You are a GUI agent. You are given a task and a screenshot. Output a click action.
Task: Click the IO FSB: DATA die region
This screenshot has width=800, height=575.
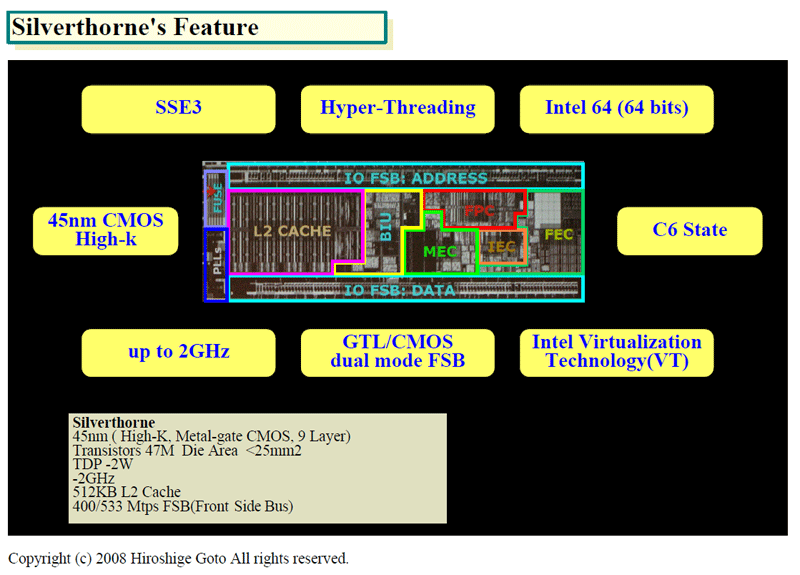click(x=406, y=289)
